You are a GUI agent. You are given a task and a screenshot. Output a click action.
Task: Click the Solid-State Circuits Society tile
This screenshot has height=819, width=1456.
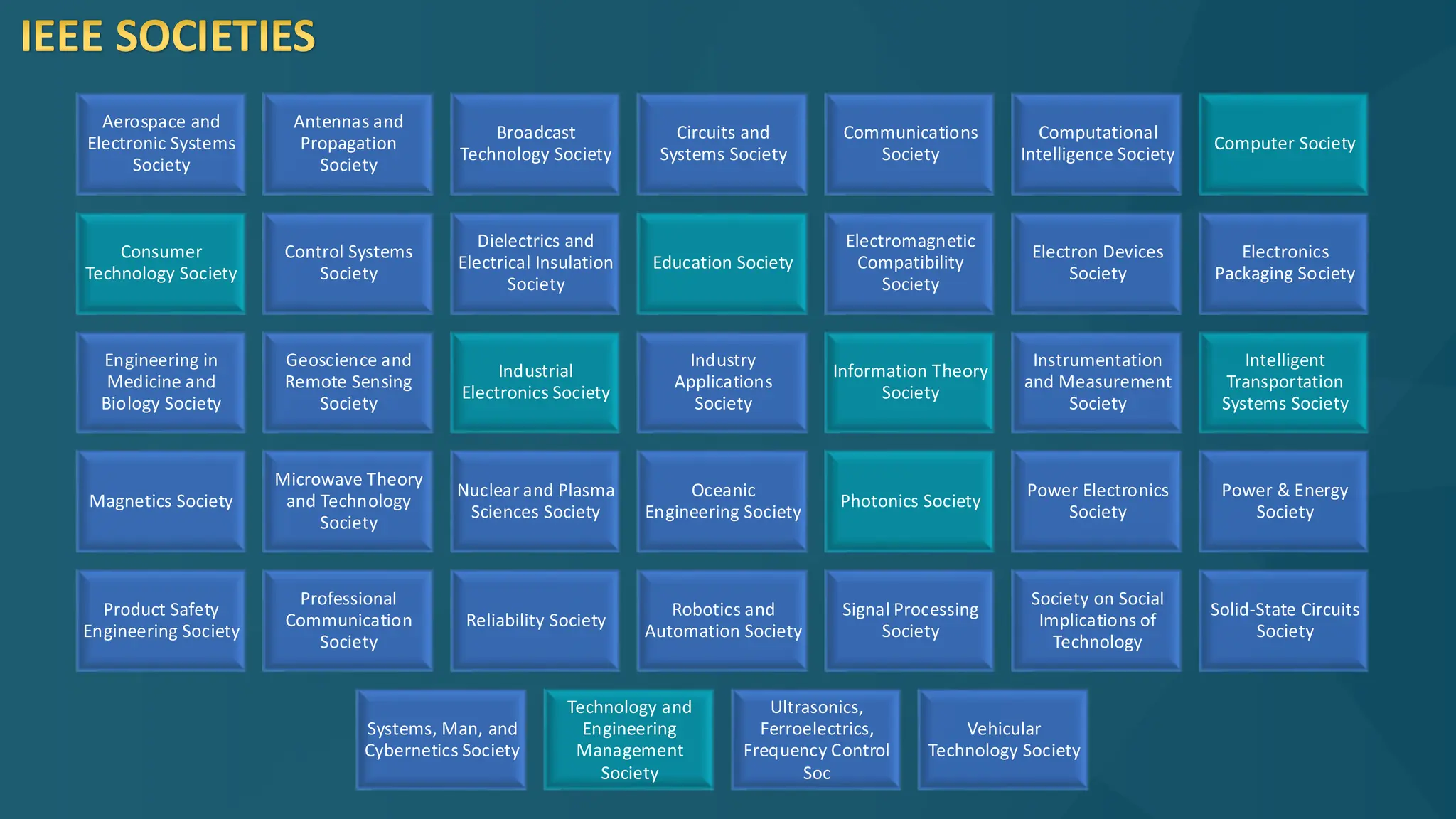[x=1283, y=621]
